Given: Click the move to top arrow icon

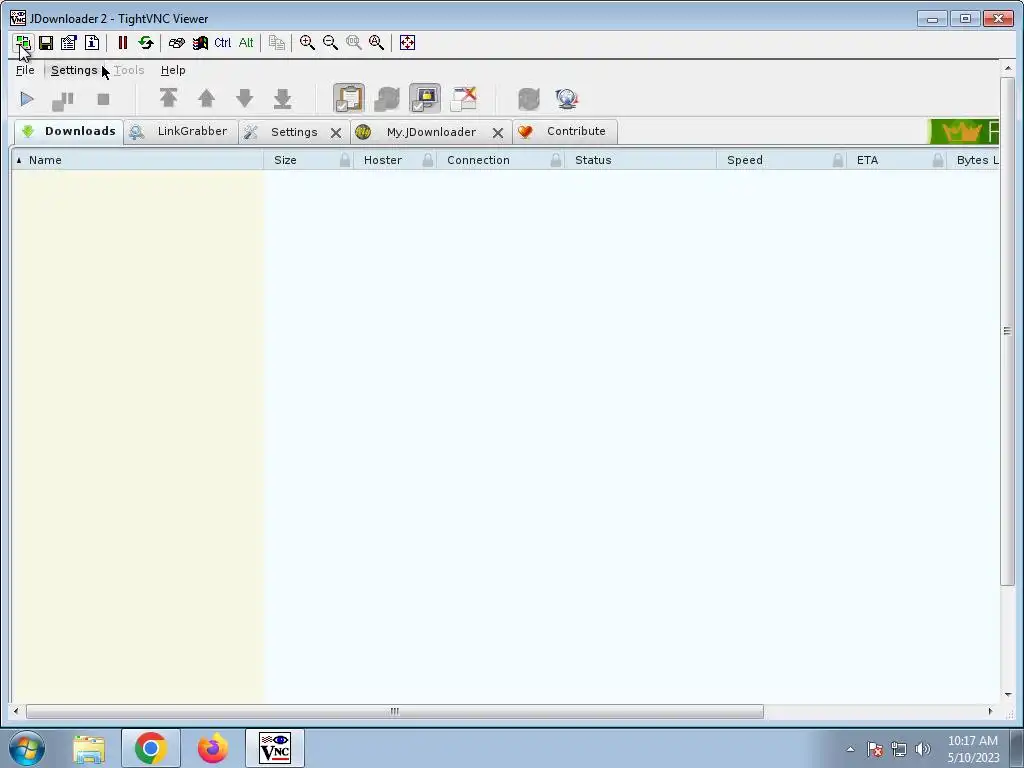Looking at the screenshot, I should coord(168,99).
